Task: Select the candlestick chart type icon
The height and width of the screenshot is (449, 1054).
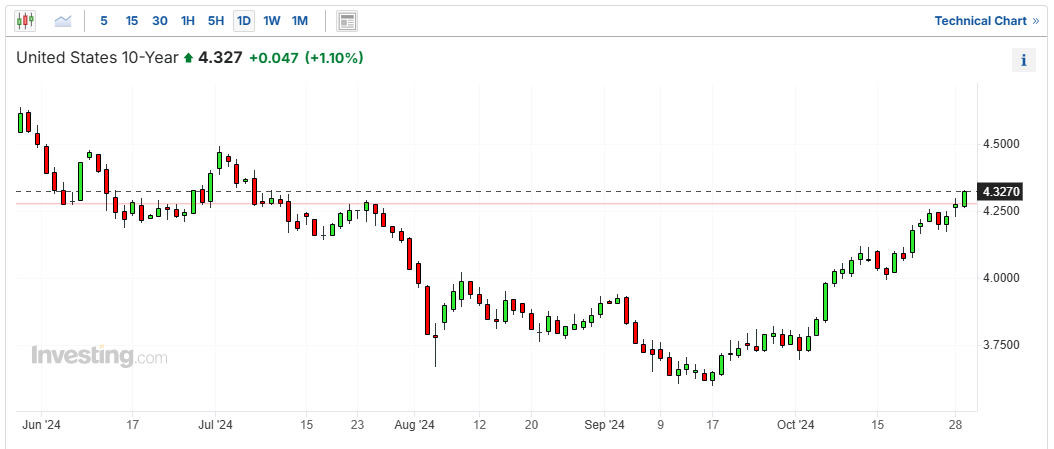Action: pyautogui.click(x=25, y=21)
